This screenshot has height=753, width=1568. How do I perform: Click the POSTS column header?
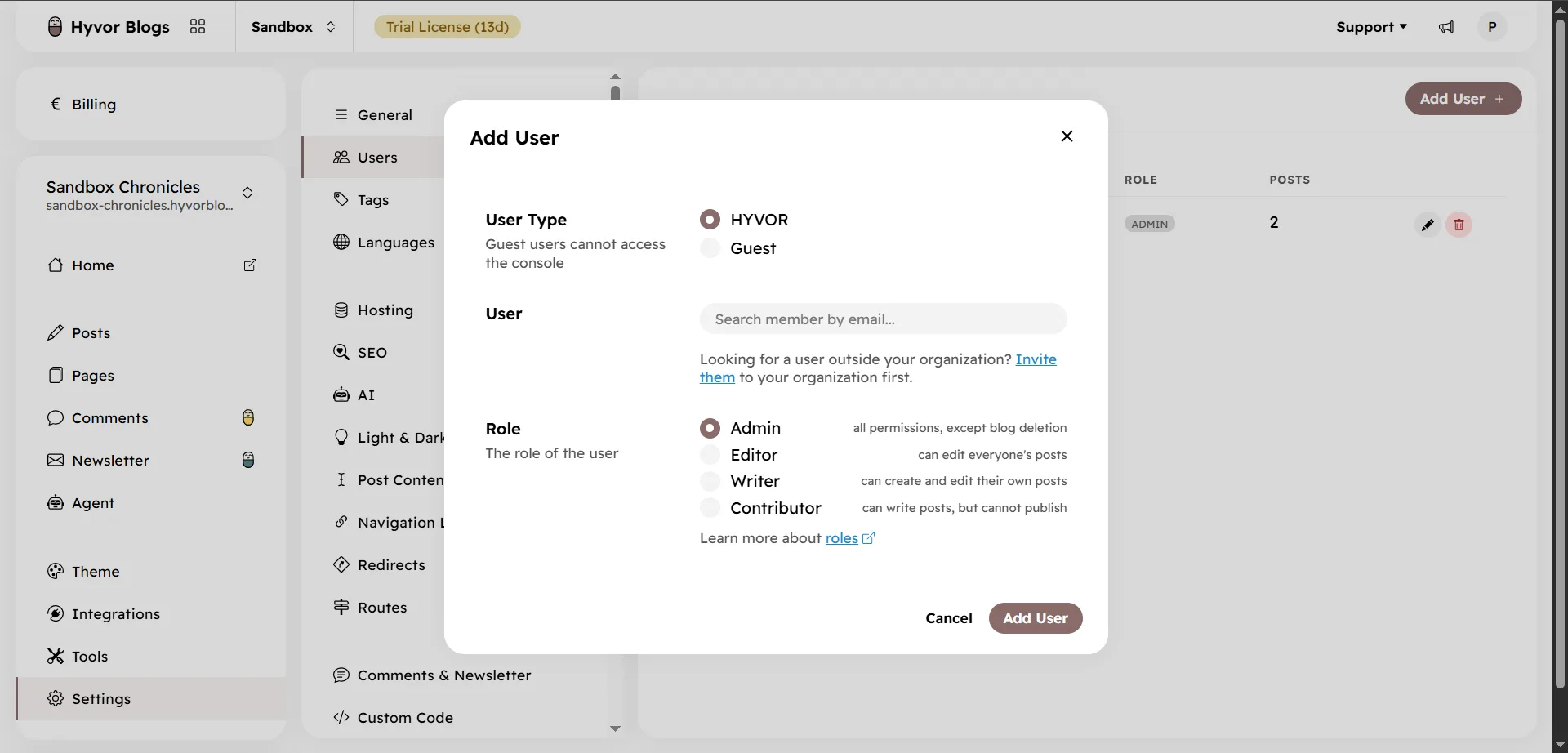tap(1289, 180)
